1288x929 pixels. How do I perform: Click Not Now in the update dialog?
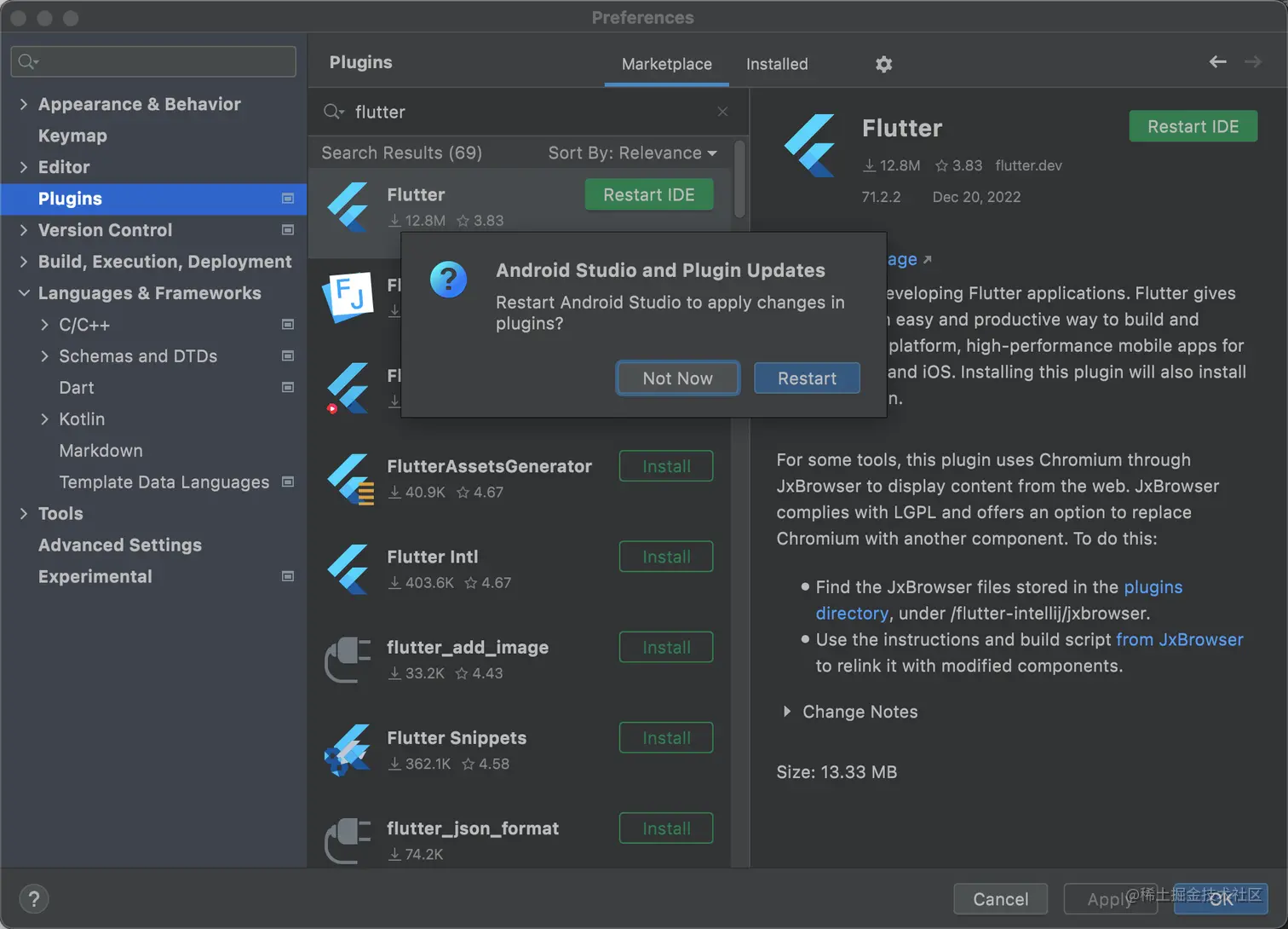677,378
